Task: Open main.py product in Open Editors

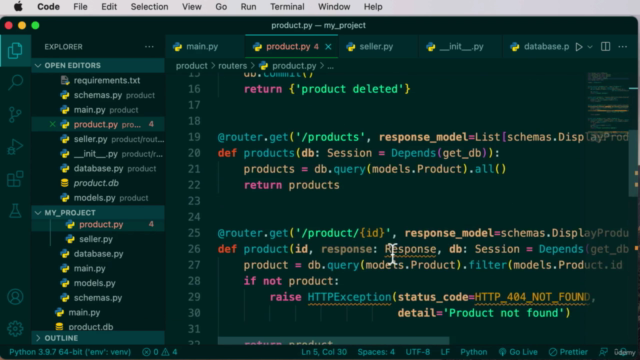Action: click(x=98, y=110)
